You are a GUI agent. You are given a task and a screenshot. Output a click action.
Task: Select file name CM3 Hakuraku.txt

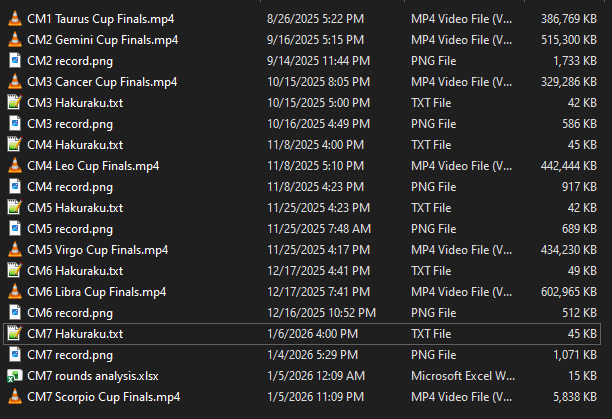[x=75, y=103]
